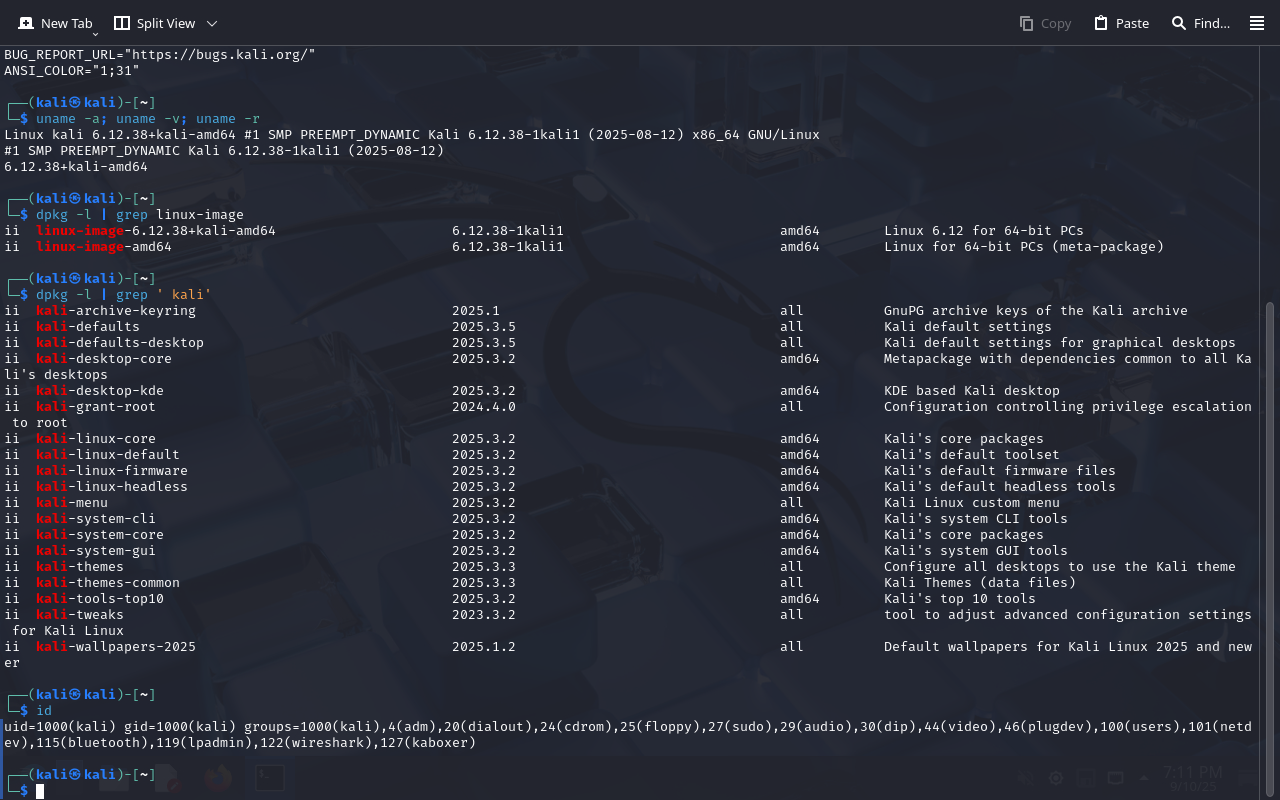The height and width of the screenshot is (800, 1280).
Task: Click 'GnuPG archive keys of the Kali archive'
Action: coord(1036,311)
